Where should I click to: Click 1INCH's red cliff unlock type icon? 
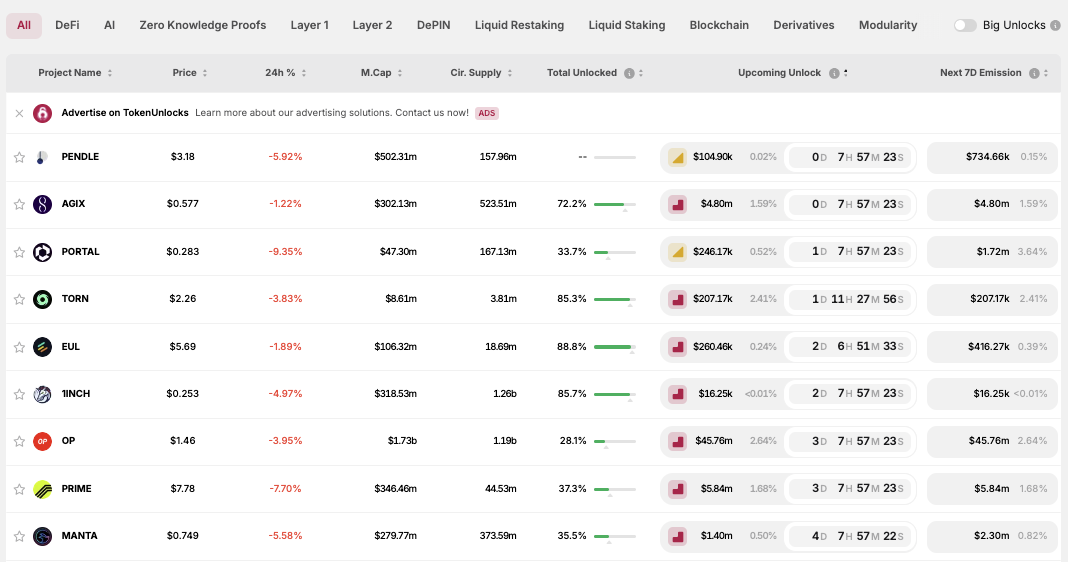(677, 394)
